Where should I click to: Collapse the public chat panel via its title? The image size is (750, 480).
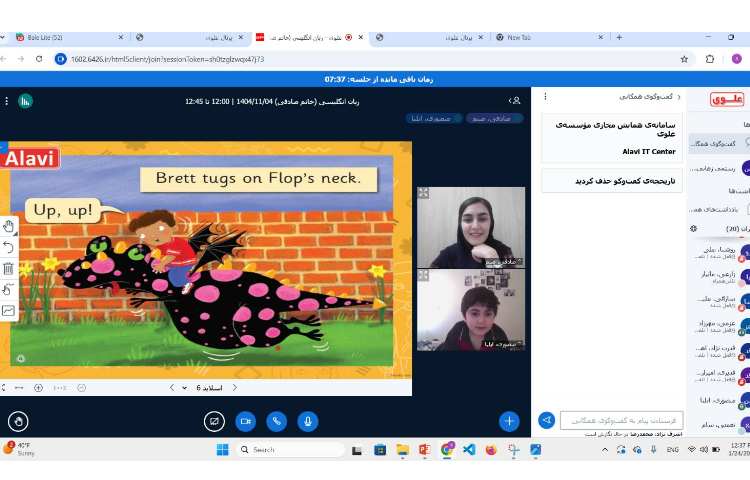pos(650,97)
